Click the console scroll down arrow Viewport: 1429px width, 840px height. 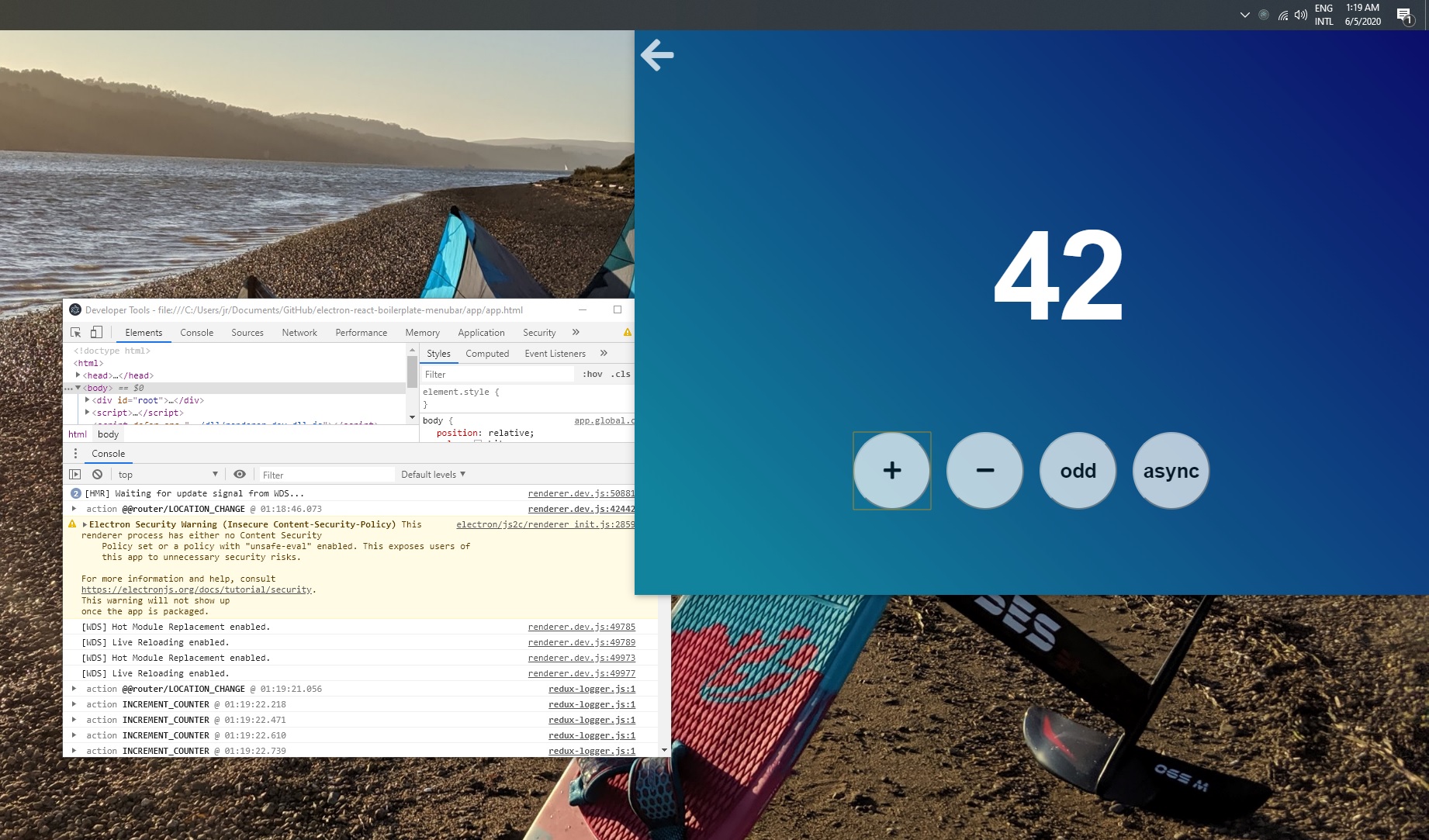pos(664,751)
